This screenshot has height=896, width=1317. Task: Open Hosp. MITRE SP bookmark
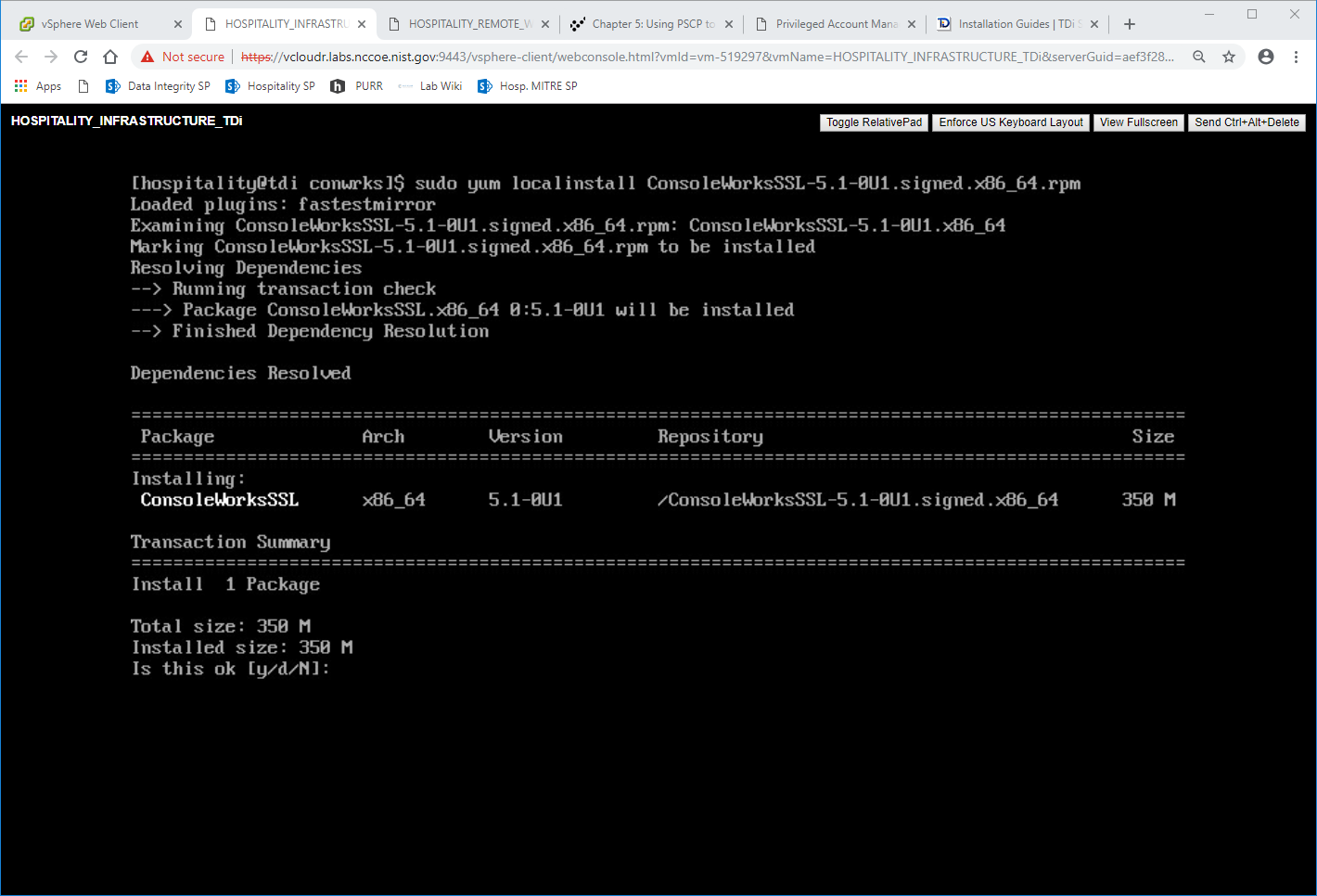tap(528, 86)
